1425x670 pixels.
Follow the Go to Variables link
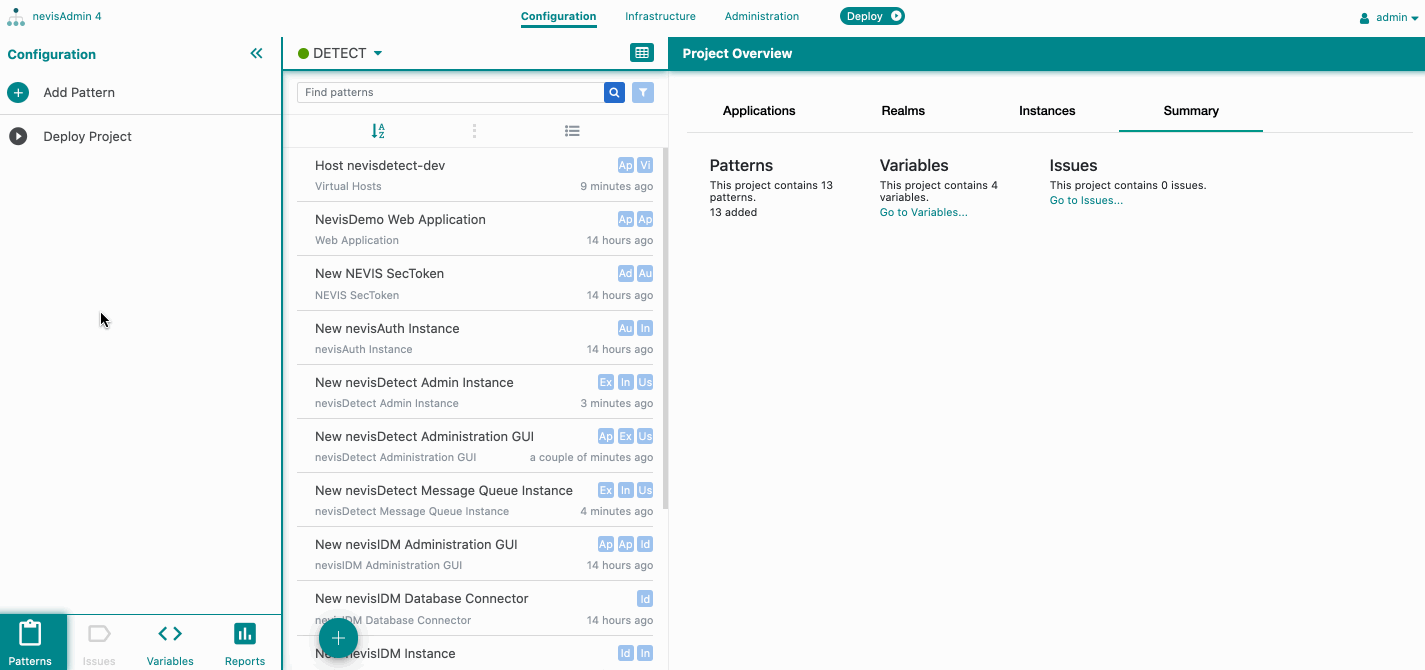click(x=923, y=212)
